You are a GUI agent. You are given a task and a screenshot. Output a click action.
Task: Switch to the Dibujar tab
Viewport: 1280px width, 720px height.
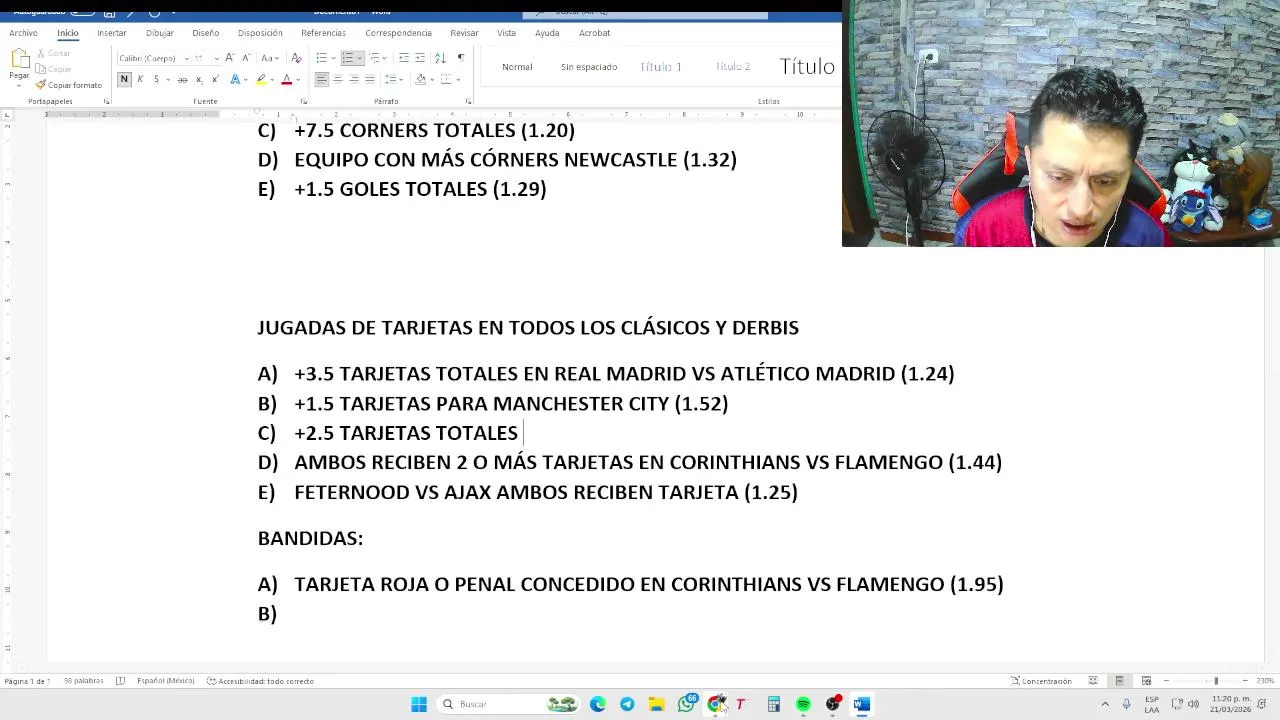coord(159,33)
